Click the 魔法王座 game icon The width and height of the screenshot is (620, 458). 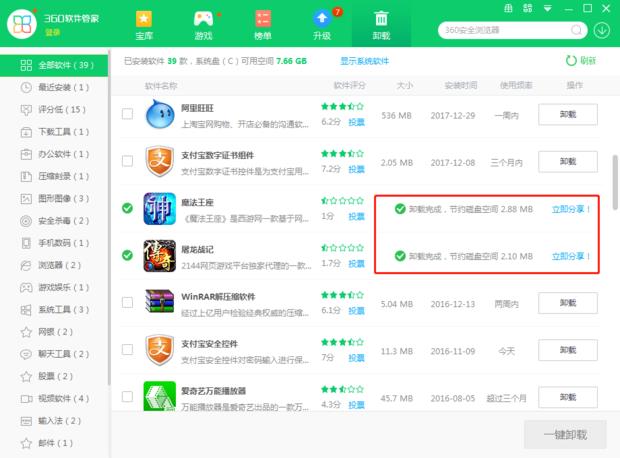coord(160,208)
